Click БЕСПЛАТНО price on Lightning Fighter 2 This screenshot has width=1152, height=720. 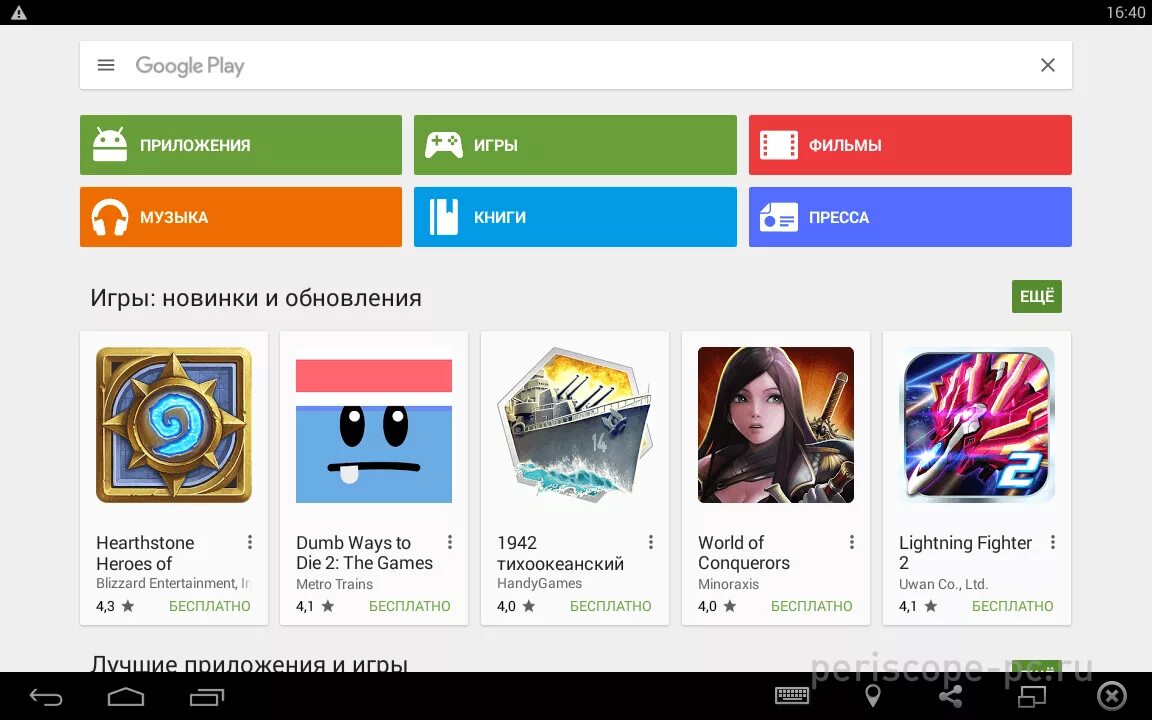coord(1012,606)
